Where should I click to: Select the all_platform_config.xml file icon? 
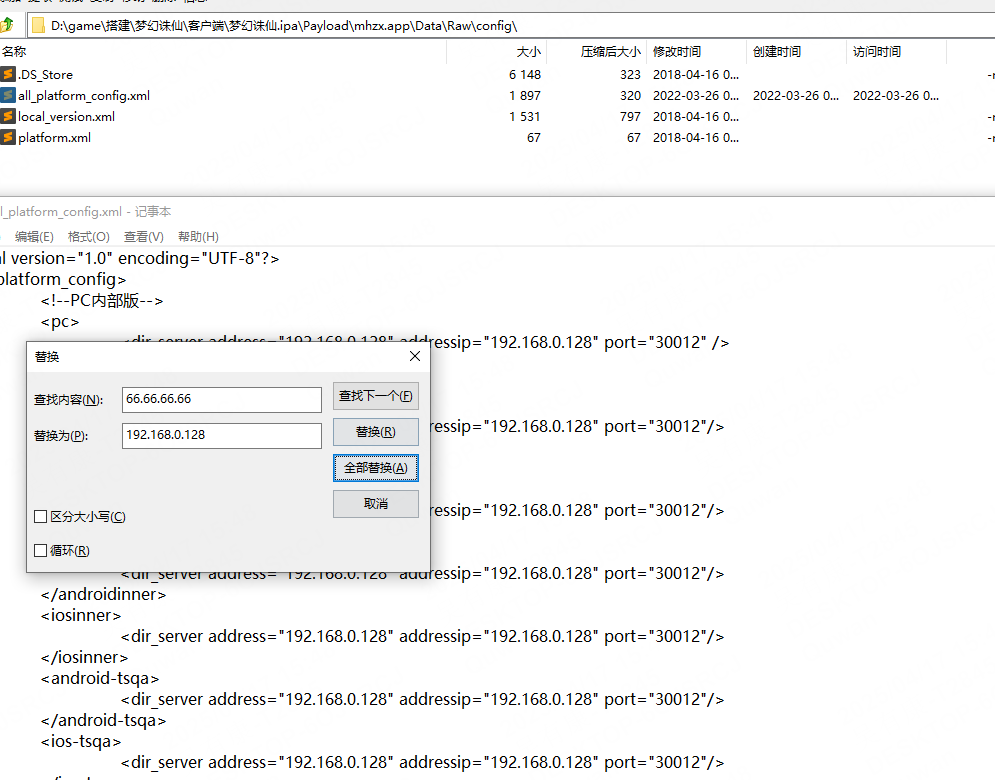click(x=8, y=96)
